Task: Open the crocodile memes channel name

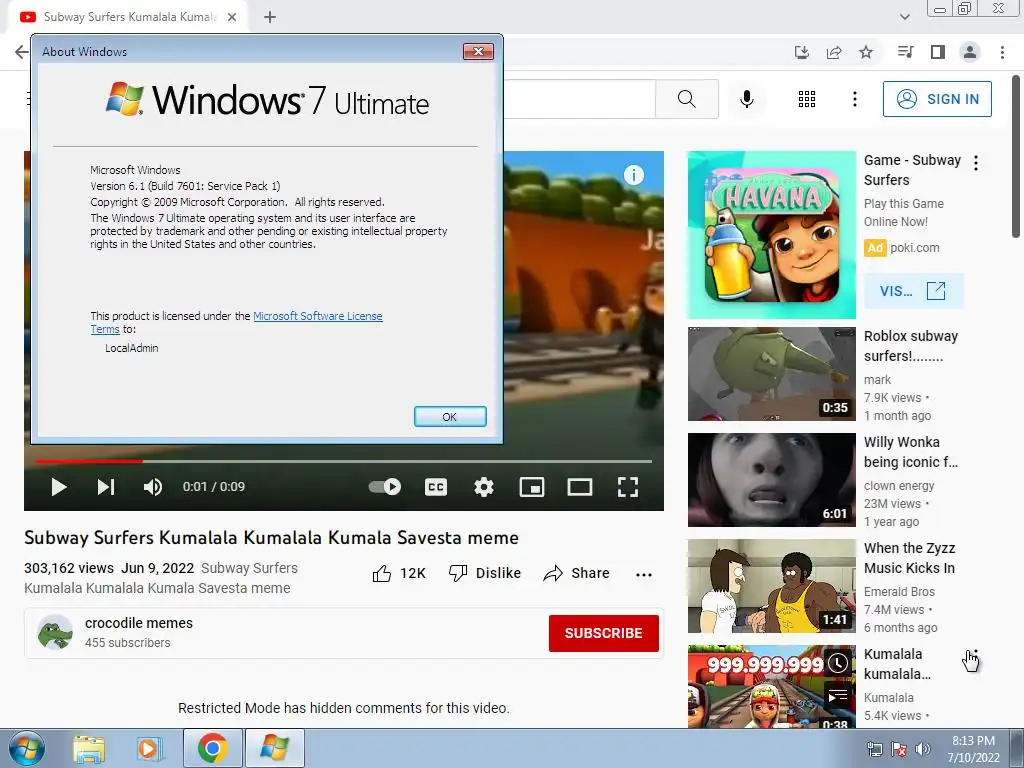Action: (x=138, y=623)
